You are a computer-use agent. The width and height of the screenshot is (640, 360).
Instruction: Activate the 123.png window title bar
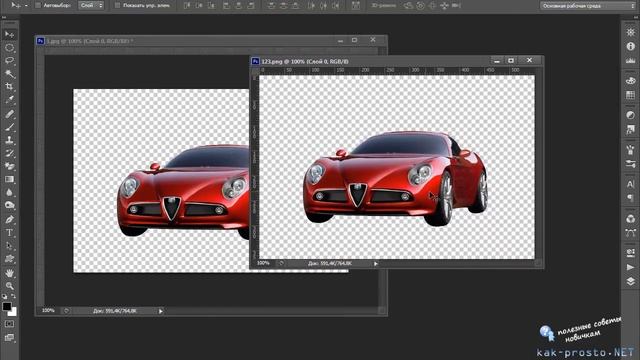pos(396,61)
